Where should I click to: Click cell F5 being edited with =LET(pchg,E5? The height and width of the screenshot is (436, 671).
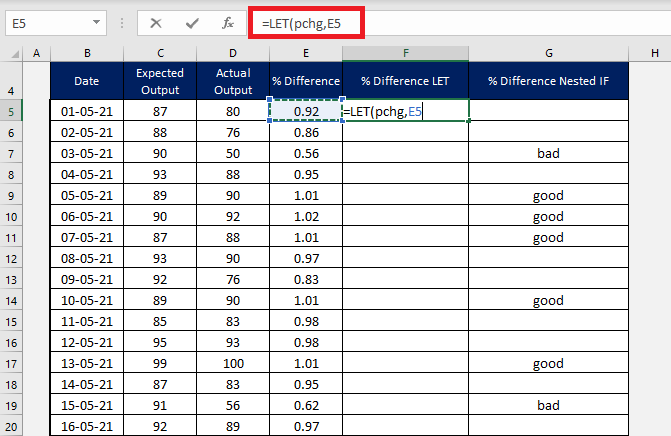(405, 111)
